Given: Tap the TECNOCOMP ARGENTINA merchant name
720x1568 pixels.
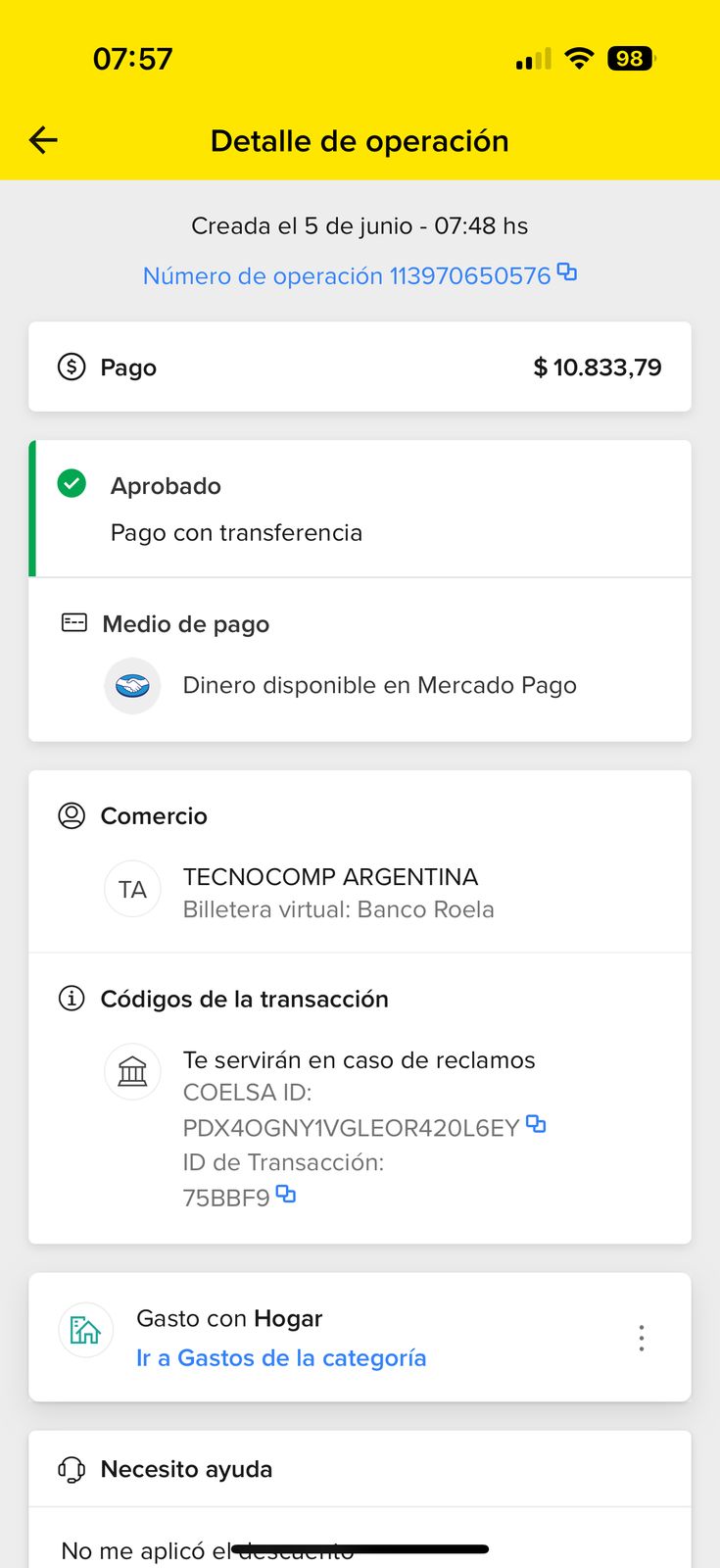Looking at the screenshot, I should [x=330, y=877].
